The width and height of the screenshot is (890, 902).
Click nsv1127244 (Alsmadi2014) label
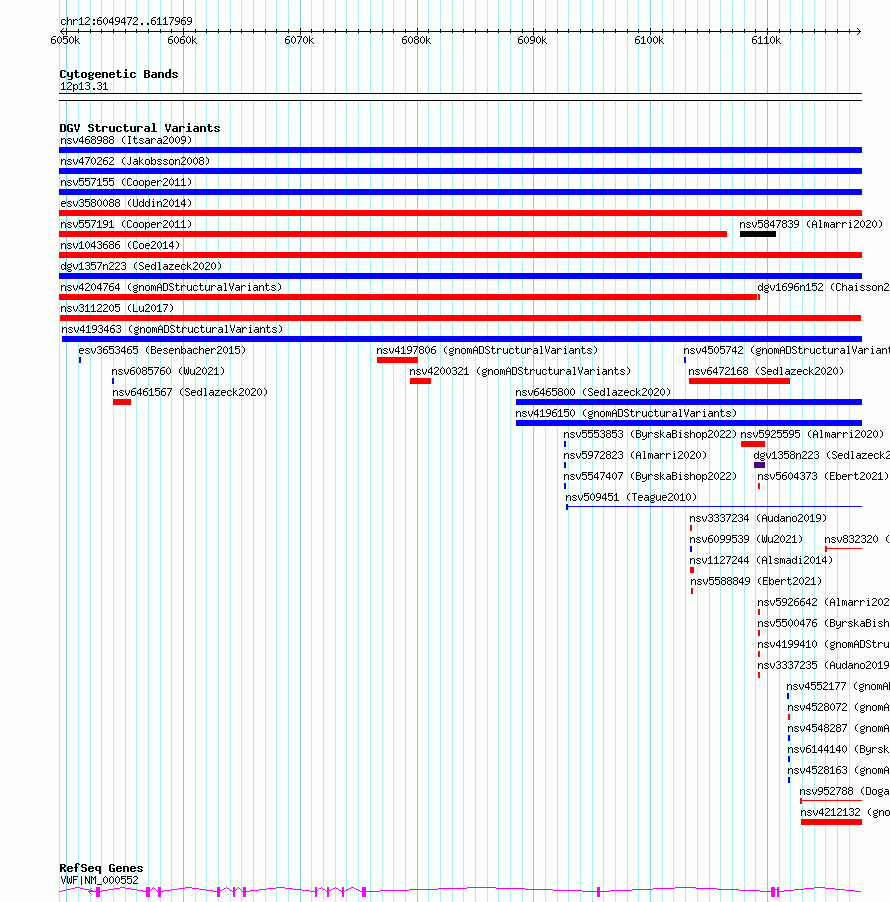(761, 560)
